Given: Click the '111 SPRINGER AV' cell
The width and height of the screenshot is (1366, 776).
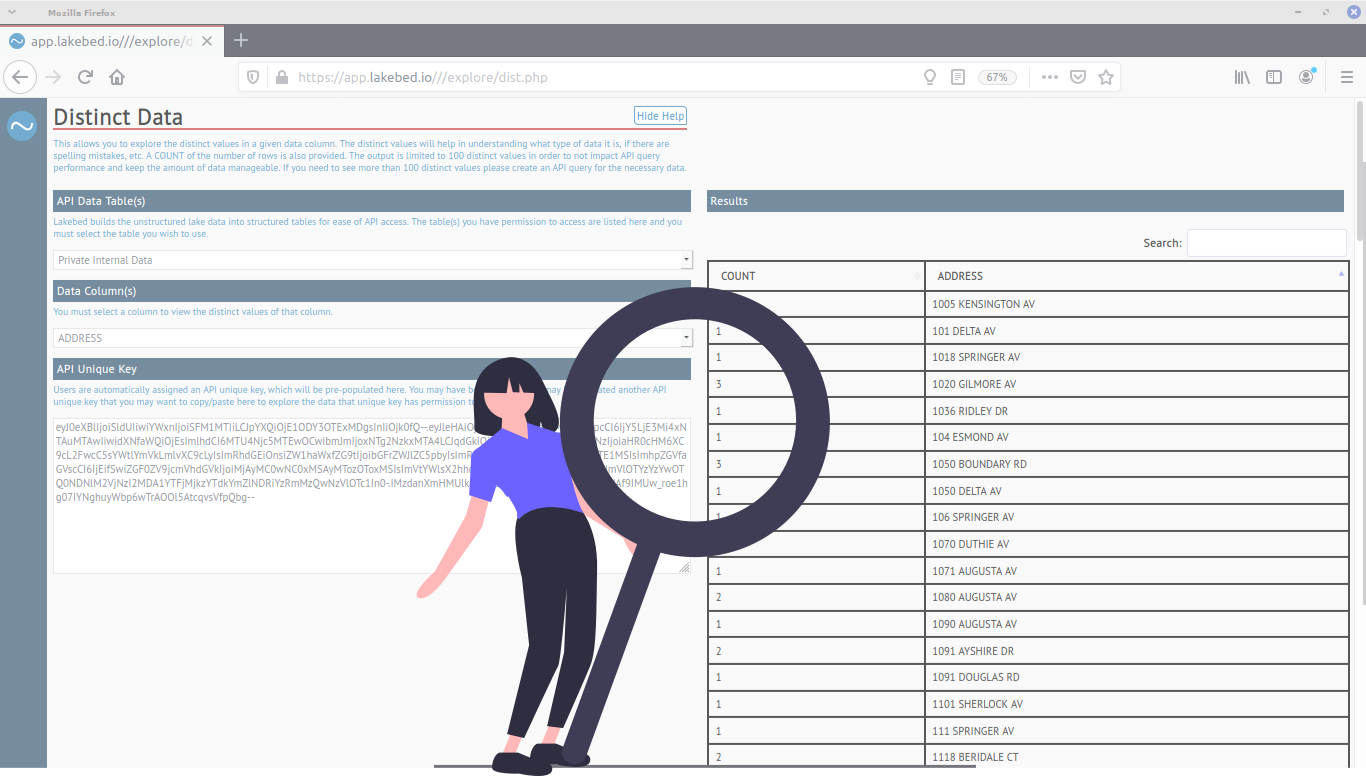Looking at the screenshot, I should click(x=1137, y=731).
